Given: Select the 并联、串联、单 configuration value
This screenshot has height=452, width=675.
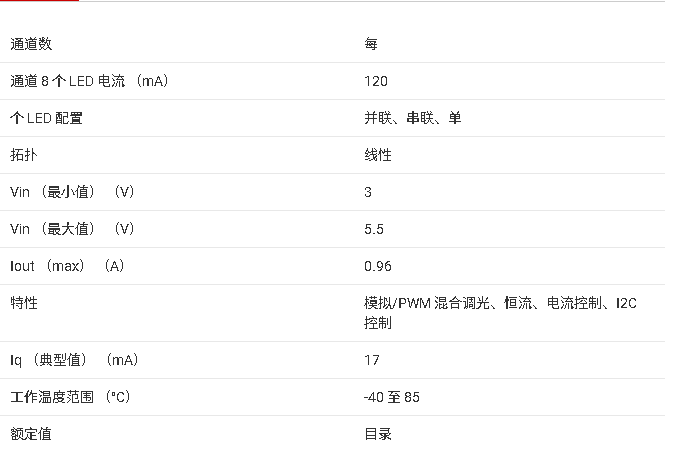Looking at the screenshot, I should [413, 118].
